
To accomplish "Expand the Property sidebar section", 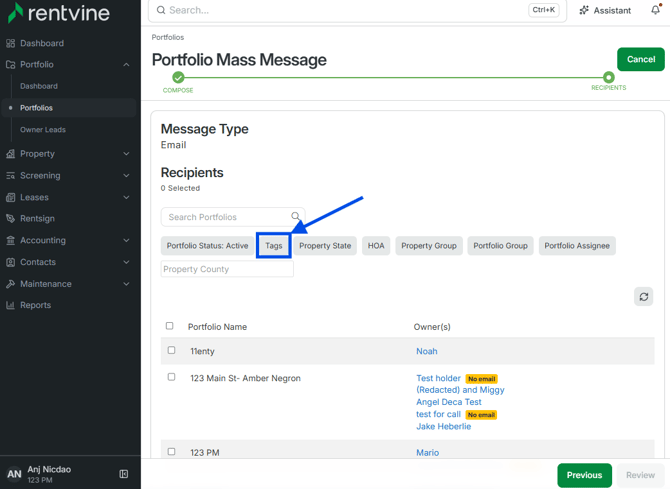I will pos(126,154).
